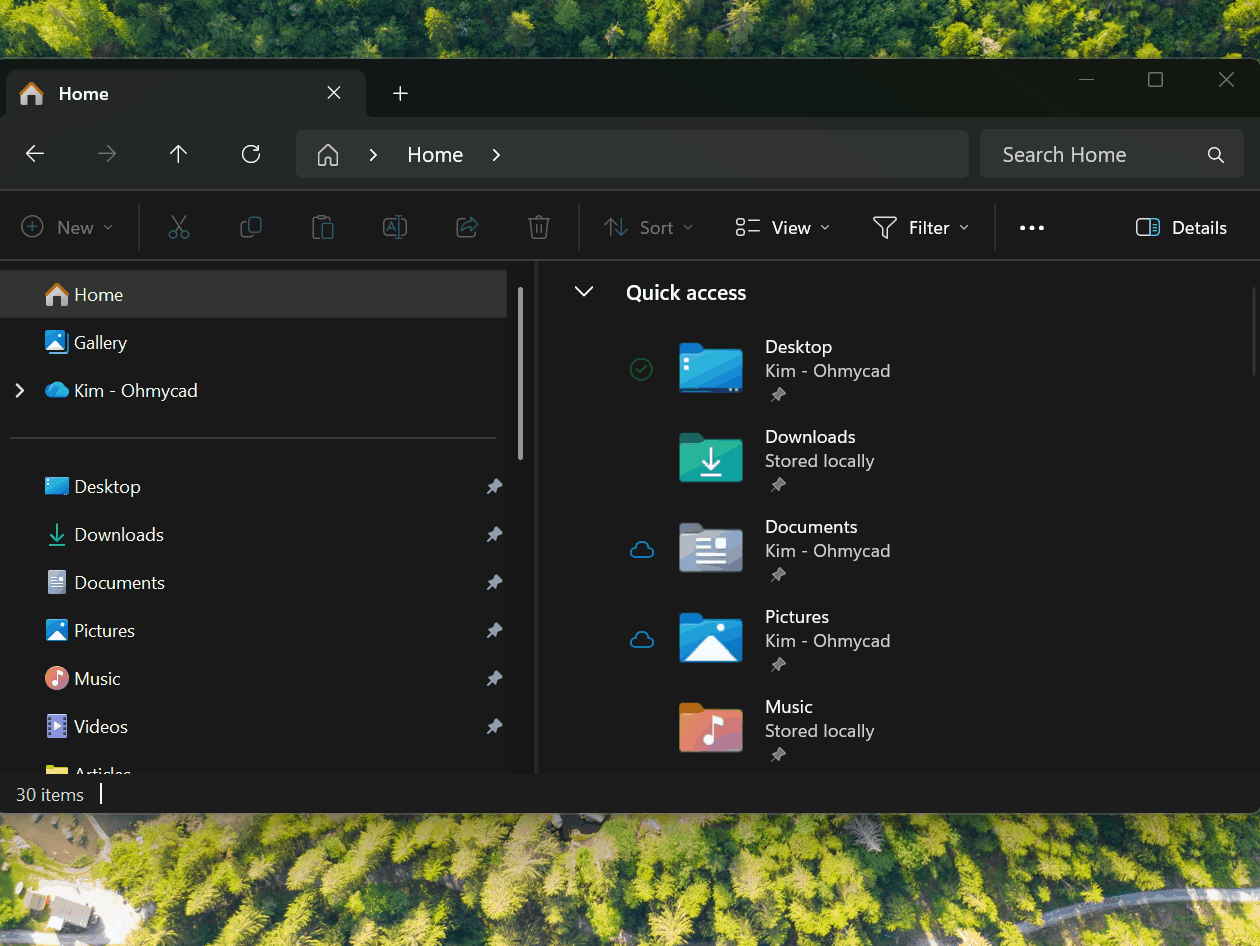The image size is (1260, 946).
Task: Go forward with the right arrow
Action: 107,154
